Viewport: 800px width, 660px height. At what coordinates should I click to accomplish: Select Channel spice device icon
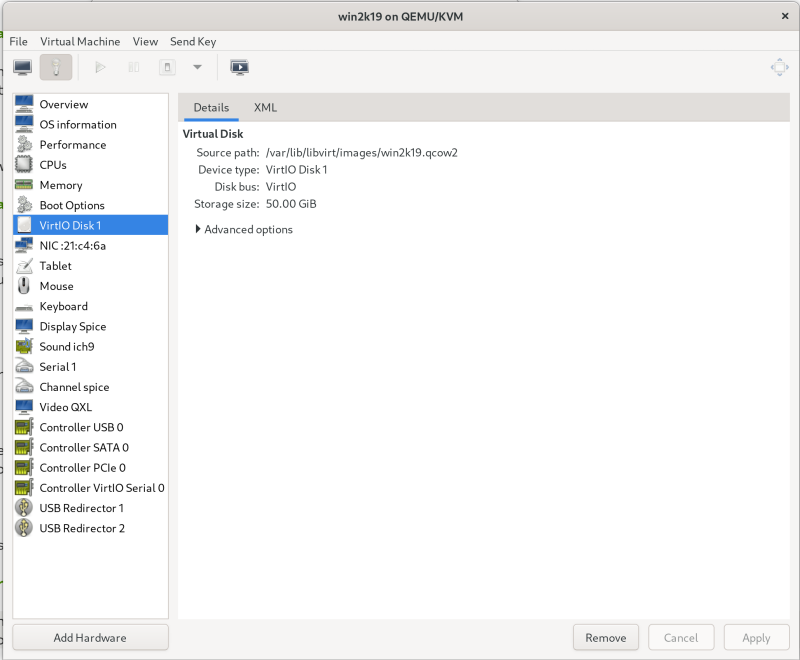[x=24, y=387]
